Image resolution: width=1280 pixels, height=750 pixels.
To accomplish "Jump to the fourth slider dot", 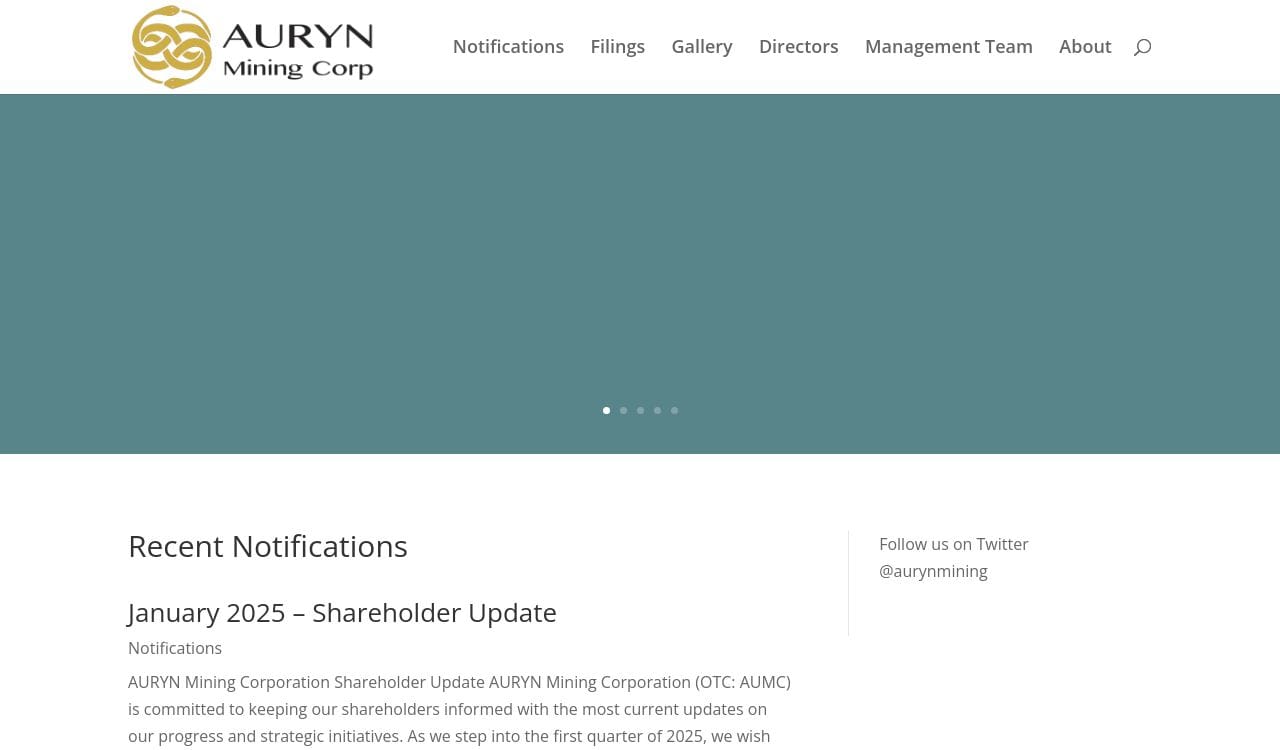I will coord(657,410).
